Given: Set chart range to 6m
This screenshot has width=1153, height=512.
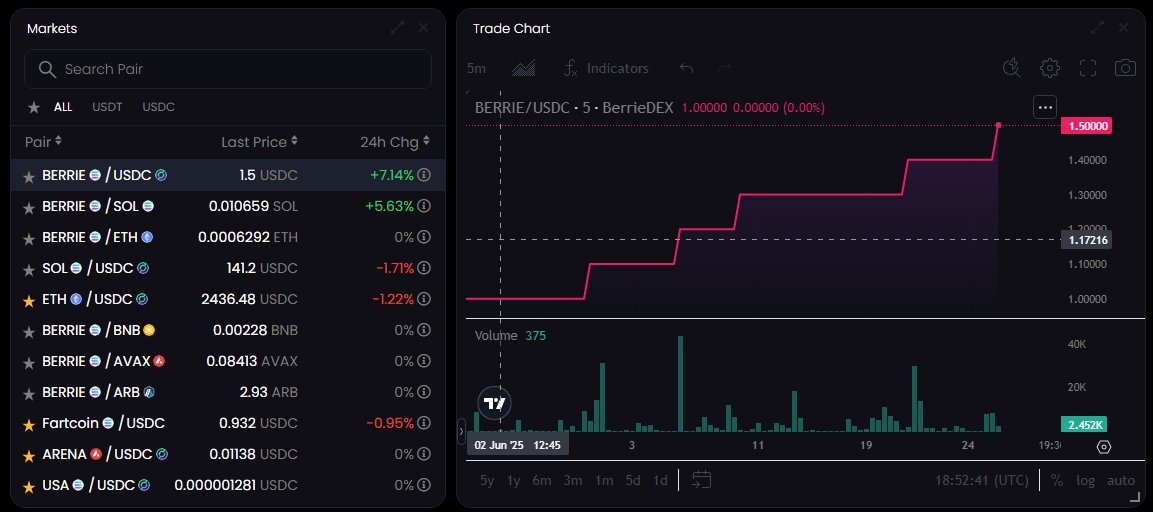Looking at the screenshot, I should (542, 480).
